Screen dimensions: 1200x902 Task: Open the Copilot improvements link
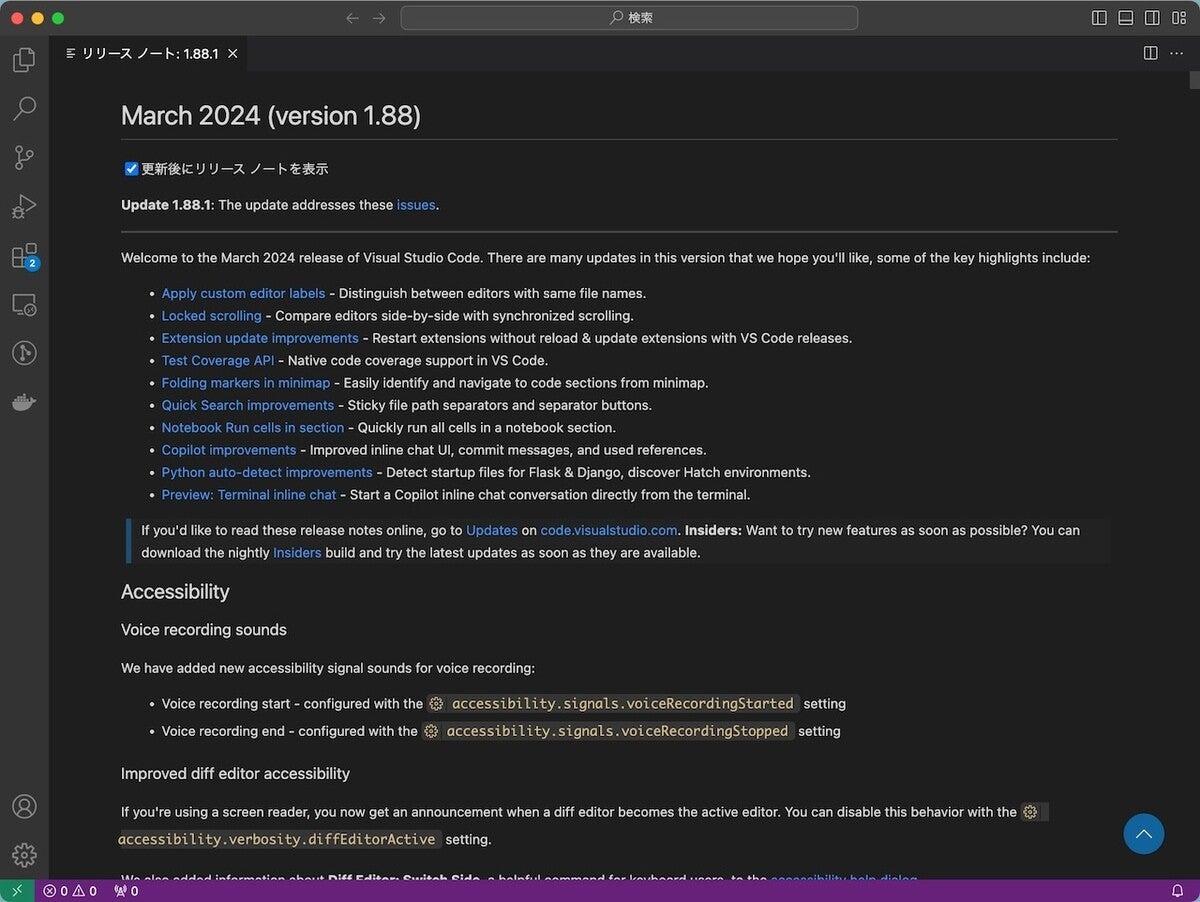coord(229,450)
